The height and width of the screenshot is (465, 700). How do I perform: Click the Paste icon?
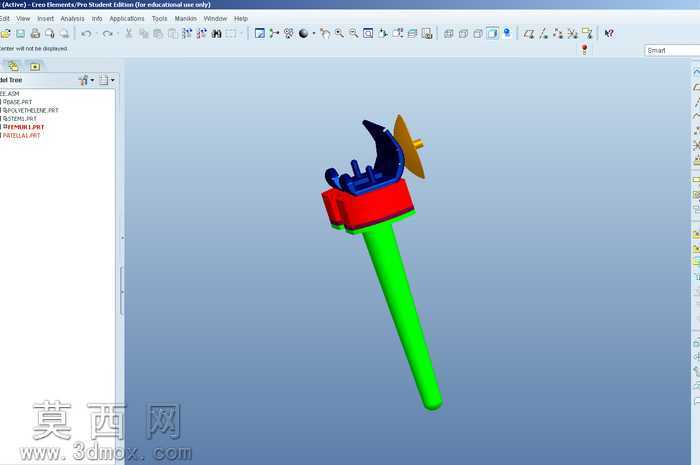tap(158, 33)
